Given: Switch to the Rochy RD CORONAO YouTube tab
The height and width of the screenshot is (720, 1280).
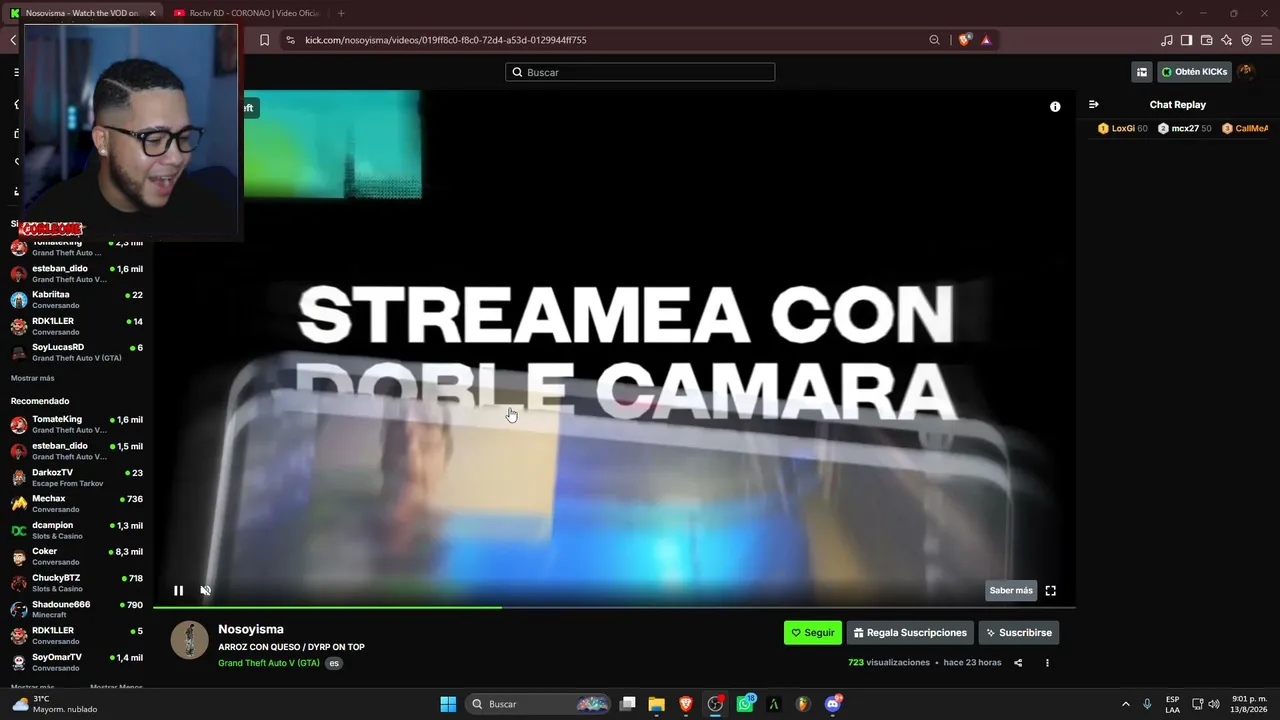Looking at the screenshot, I should click(x=245, y=13).
